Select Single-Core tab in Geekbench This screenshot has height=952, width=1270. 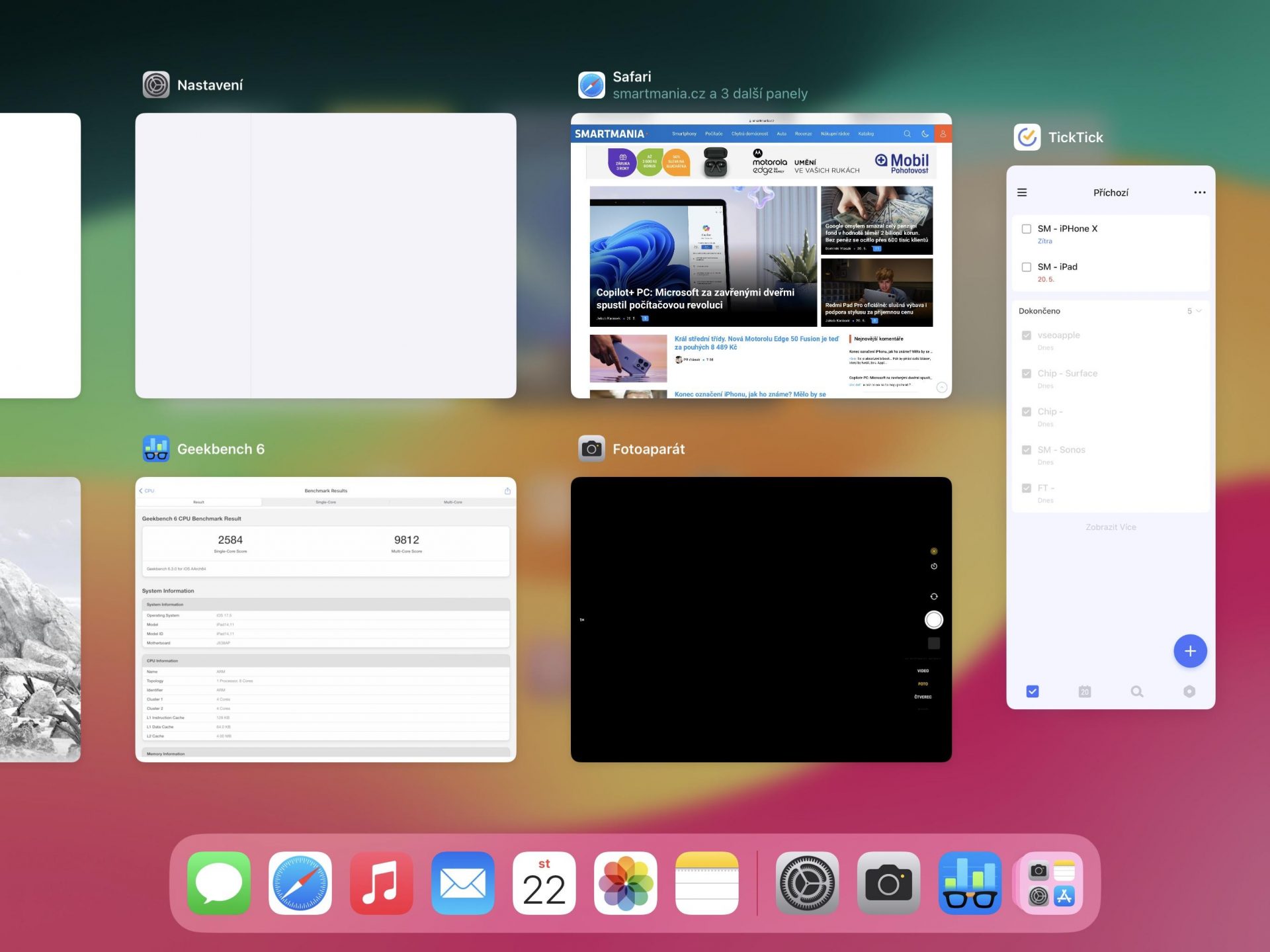coord(325,502)
